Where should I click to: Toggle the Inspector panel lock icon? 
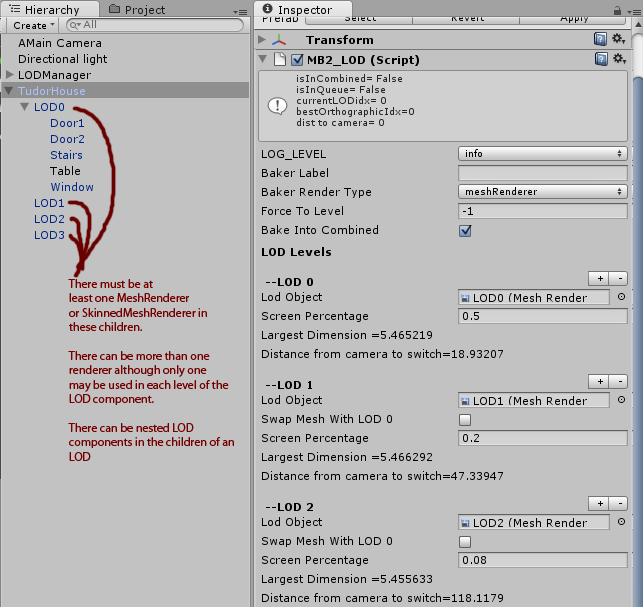[x=616, y=10]
